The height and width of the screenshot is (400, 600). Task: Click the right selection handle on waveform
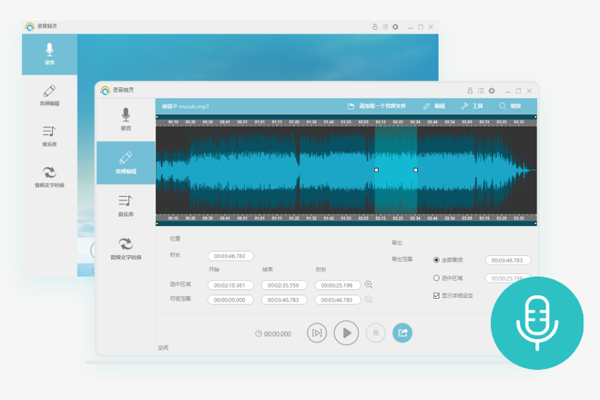(x=415, y=170)
